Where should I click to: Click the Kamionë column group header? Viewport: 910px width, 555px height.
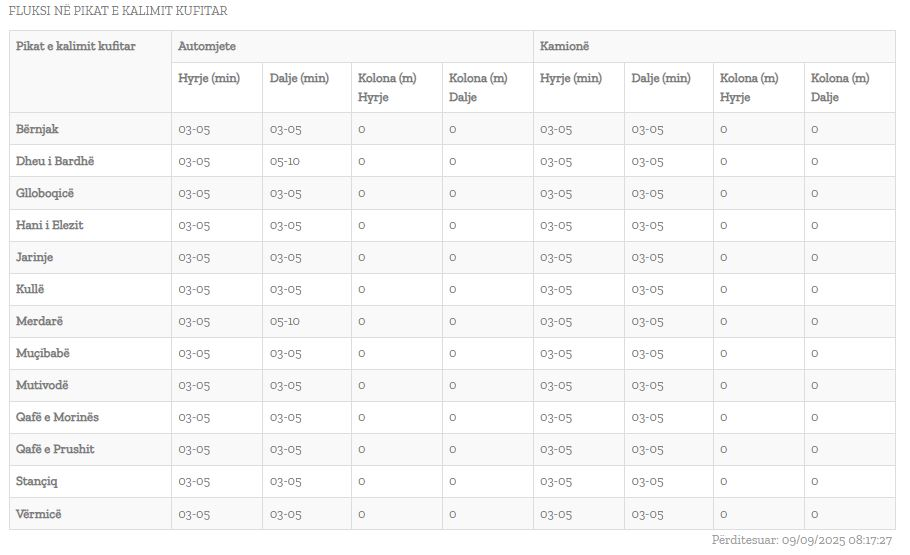pyautogui.click(x=565, y=46)
